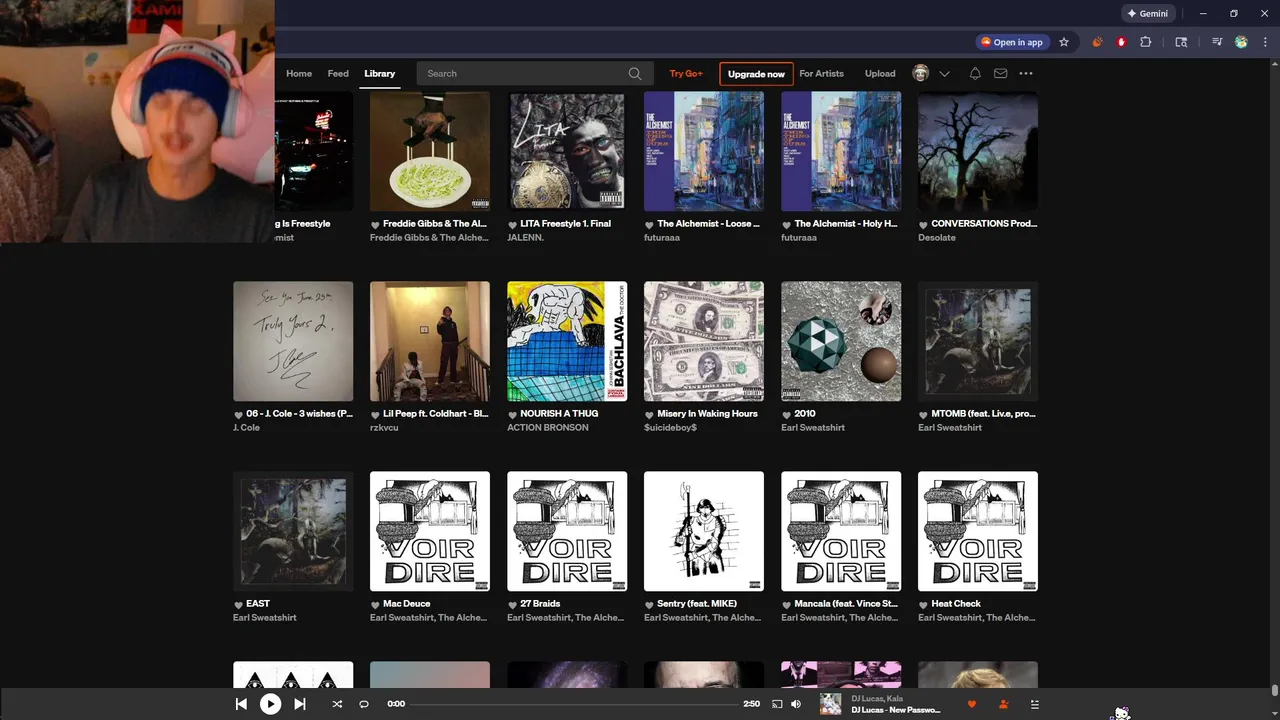
Task: Toggle shuffle in the player bar
Action: [337, 704]
